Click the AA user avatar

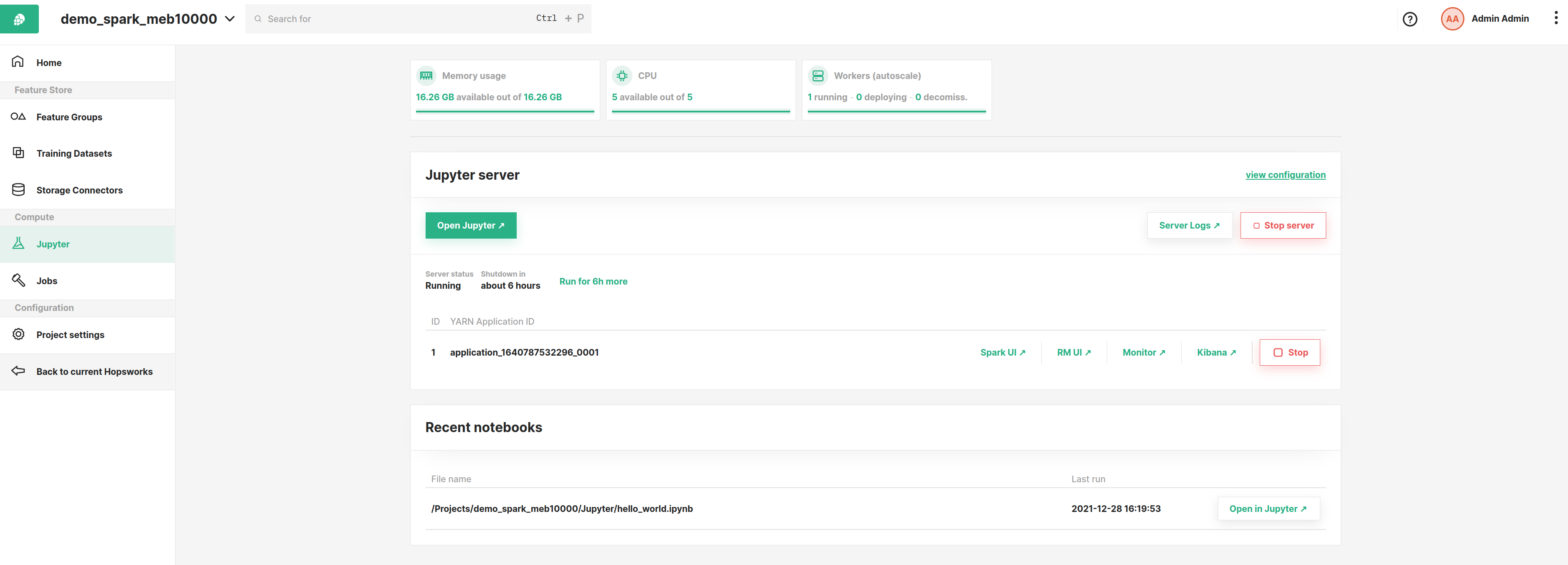pyautogui.click(x=1452, y=19)
